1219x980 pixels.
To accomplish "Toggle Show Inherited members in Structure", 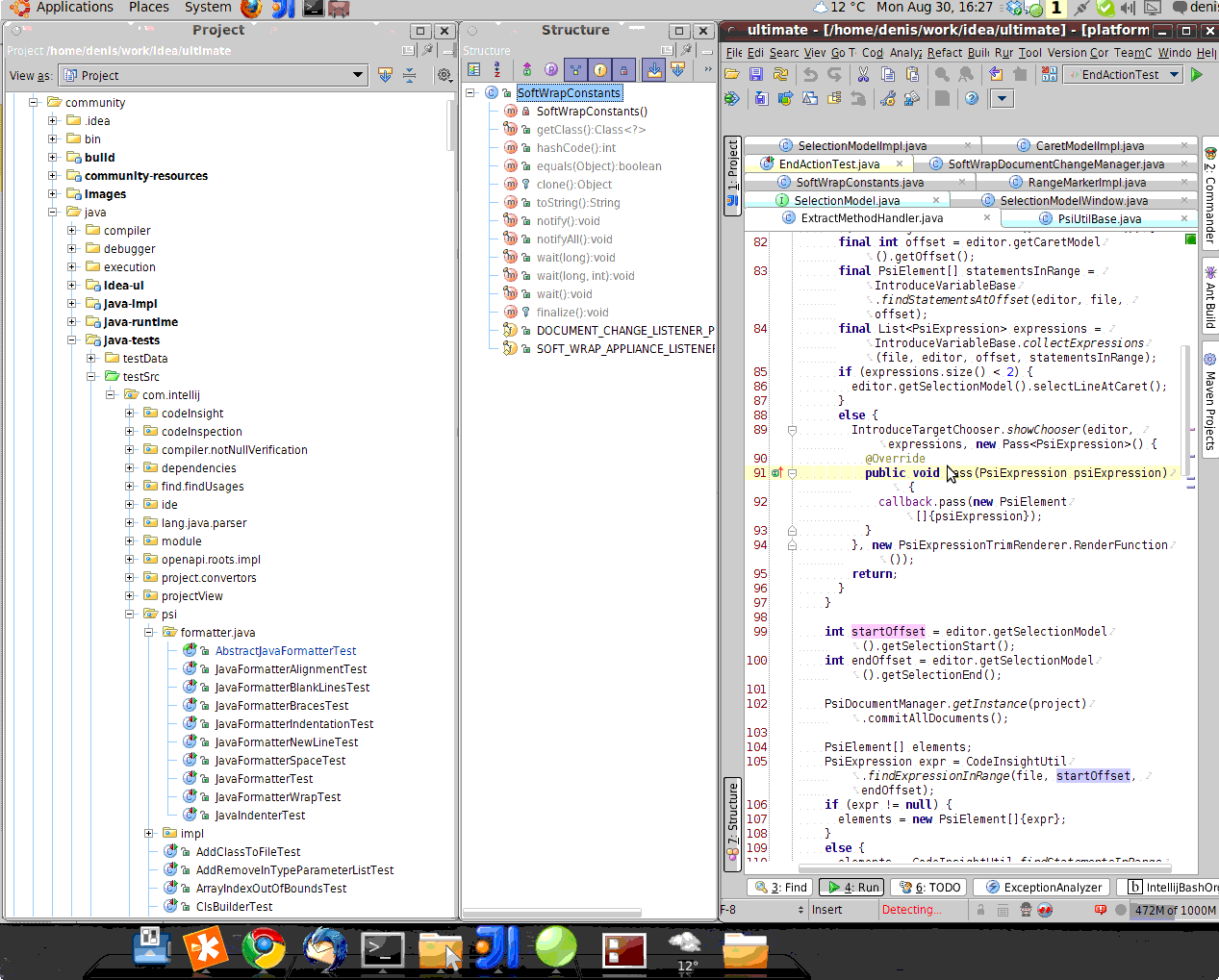I will point(575,69).
